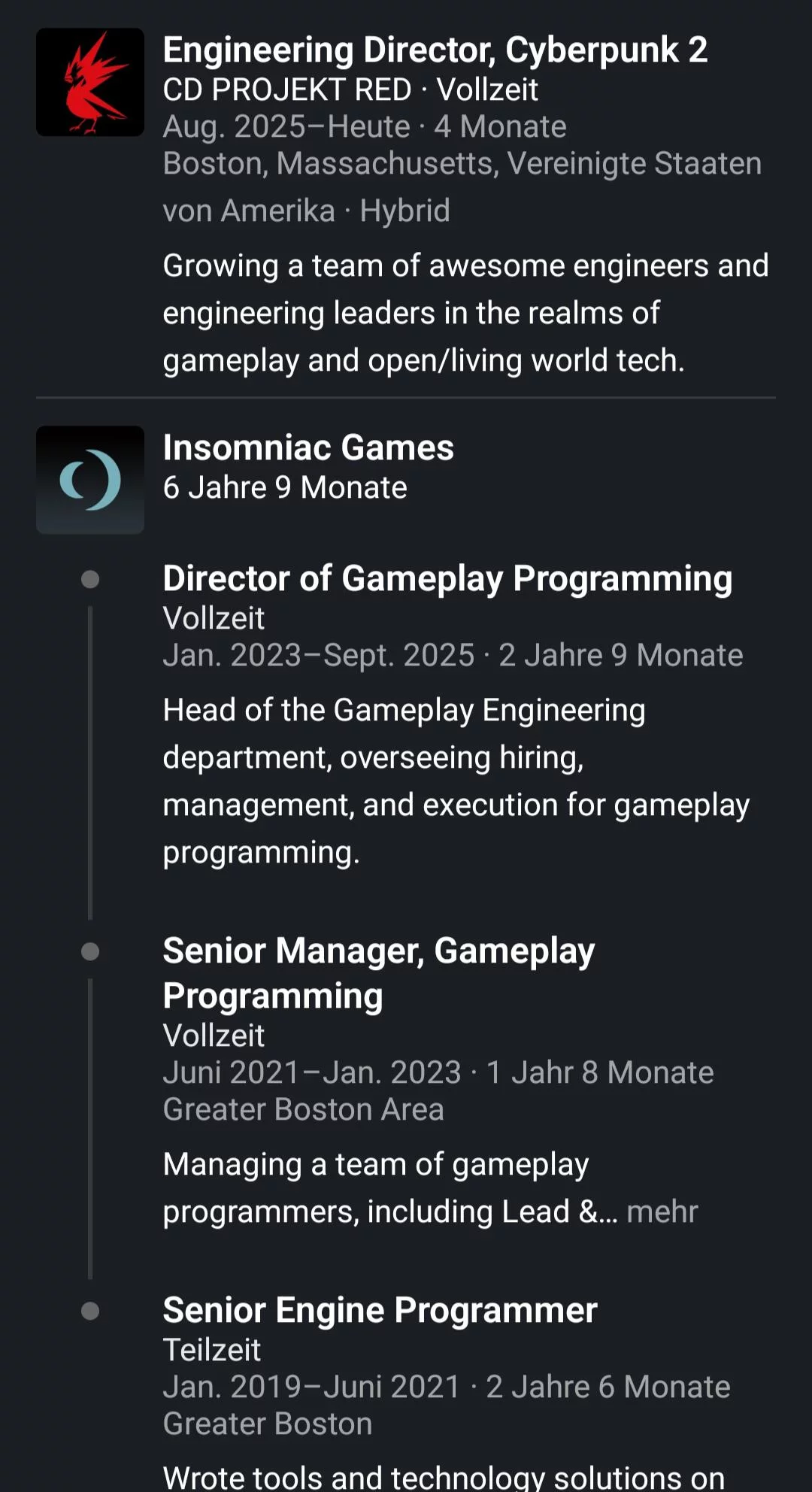Open the Engineering Director, Cyberpunk 2 position

tap(435, 50)
